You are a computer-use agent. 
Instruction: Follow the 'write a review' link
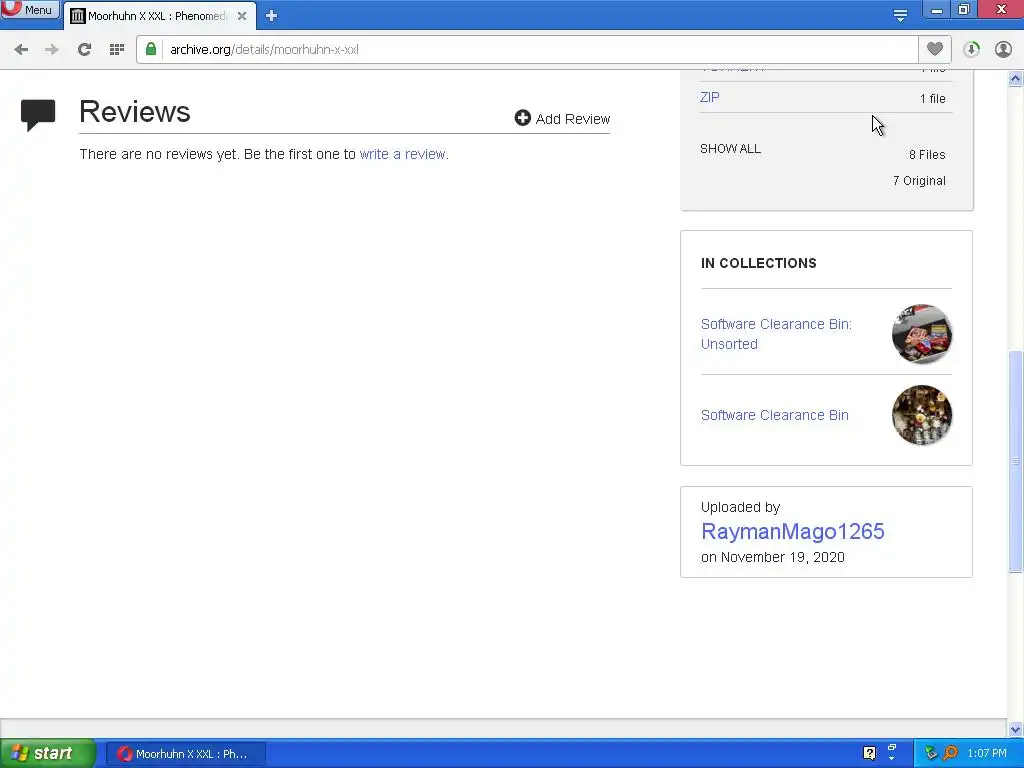click(x=402, y=154)
